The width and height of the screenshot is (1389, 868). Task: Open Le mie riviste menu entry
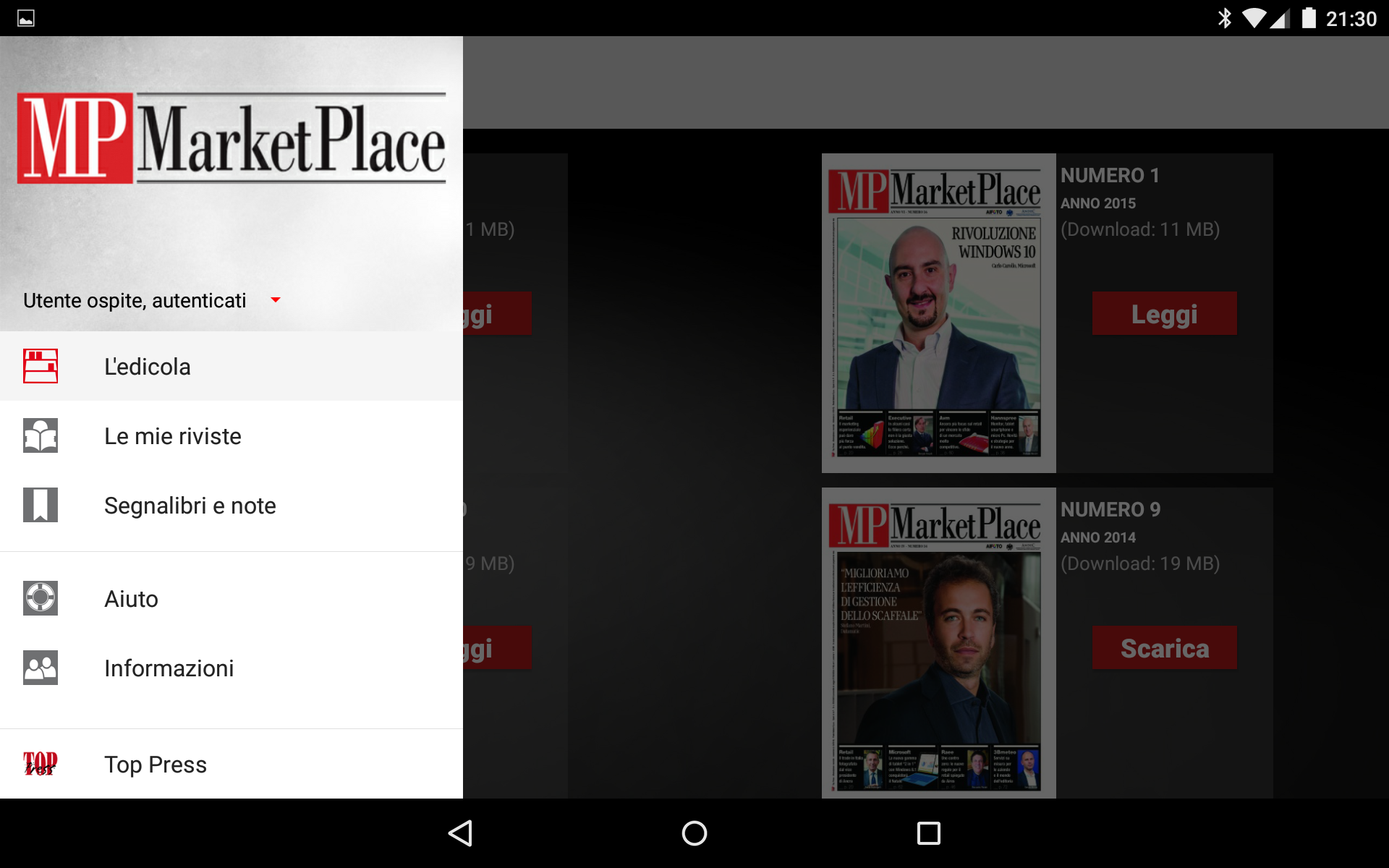173,436
